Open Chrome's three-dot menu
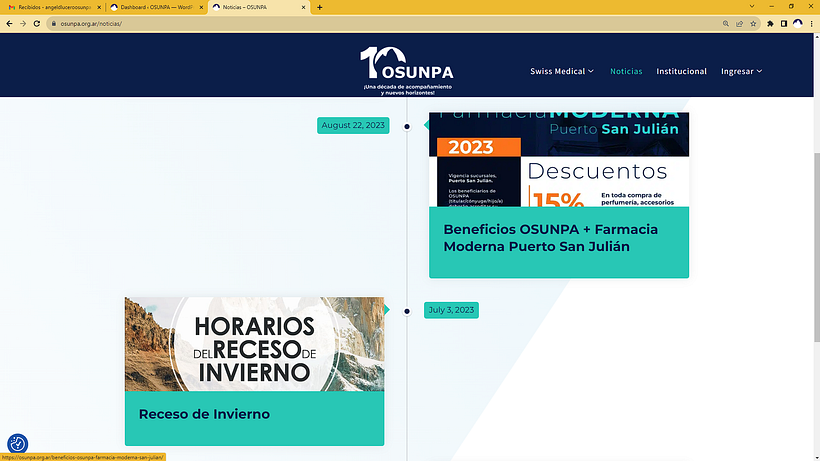Screen dimensions: 820x461 tap(812, 24)
